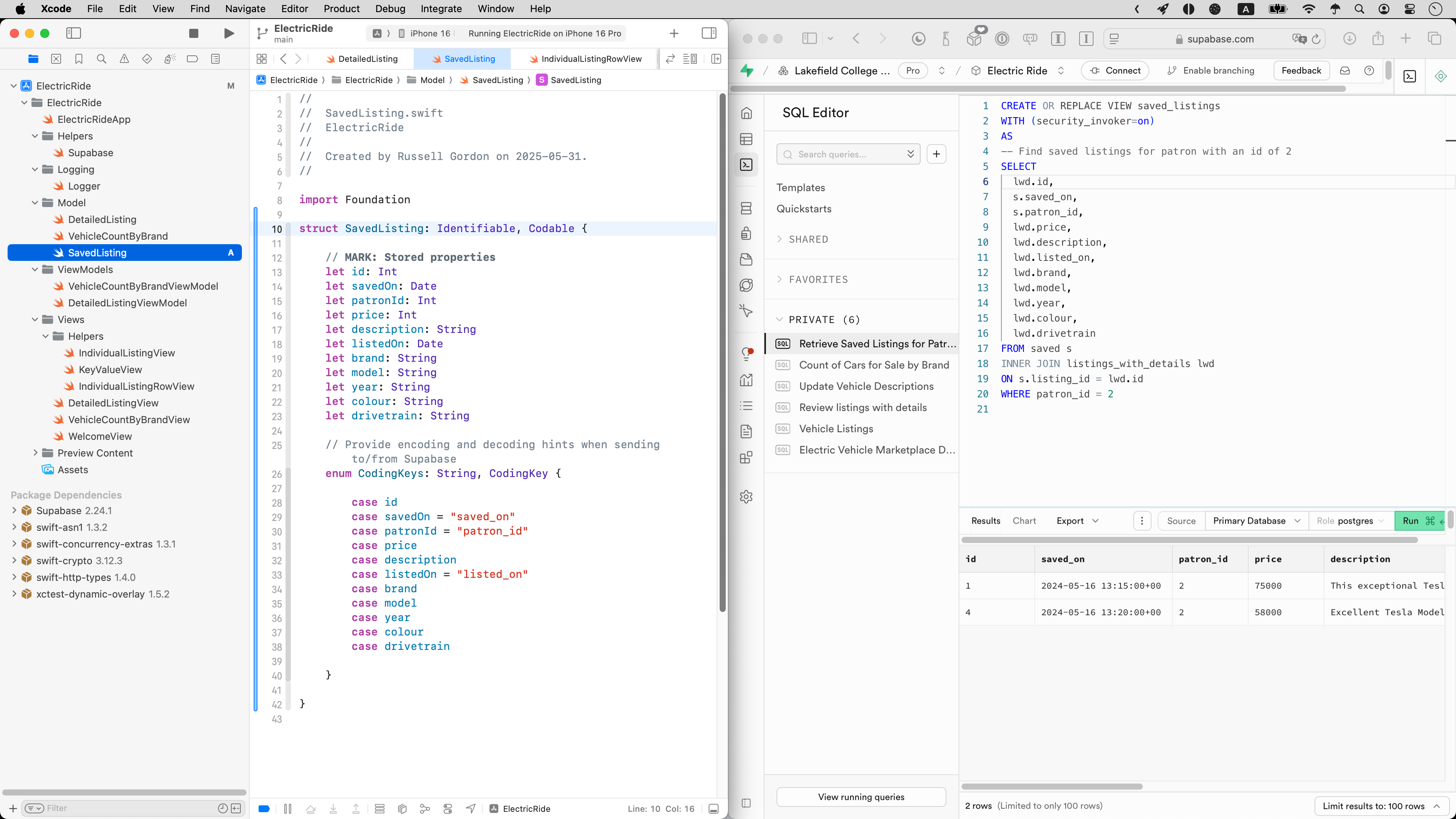This screenshot has width=1456, height=819.
Task: Toggle the Xcode inspectors panel
Action: (x=709, y=33)
